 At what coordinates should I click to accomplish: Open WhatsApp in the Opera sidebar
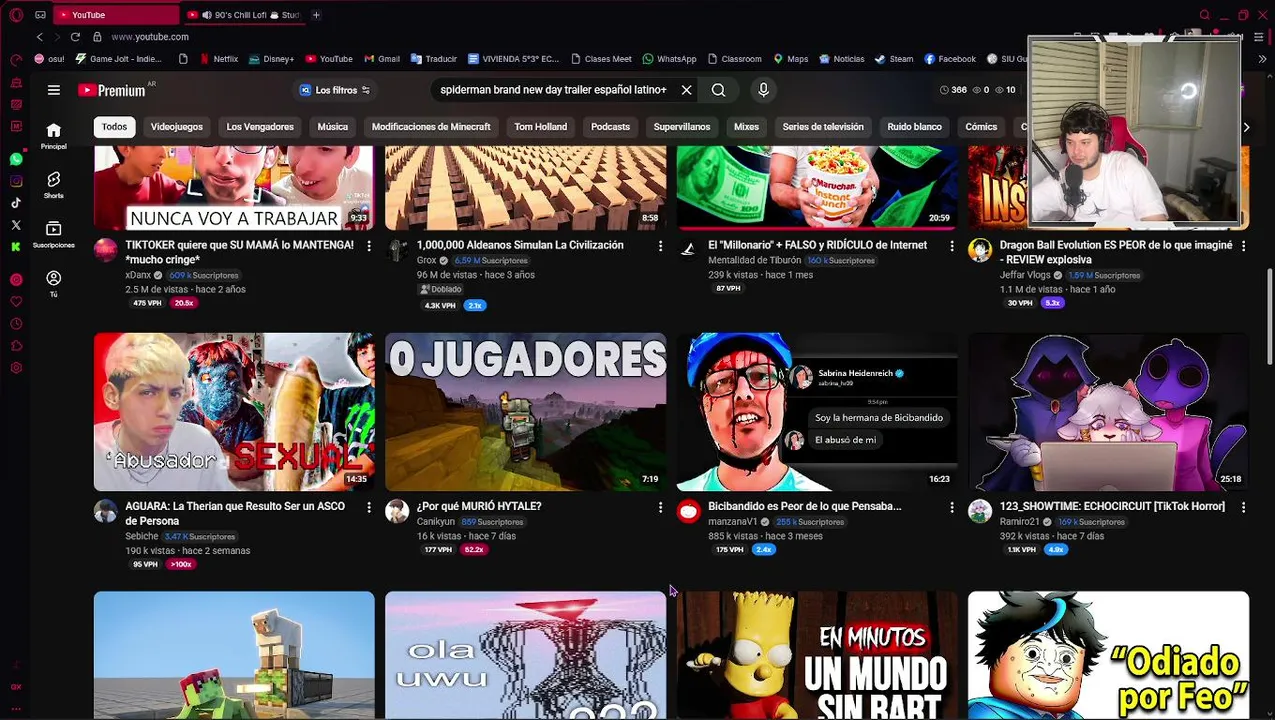click(x=16, y=159)
